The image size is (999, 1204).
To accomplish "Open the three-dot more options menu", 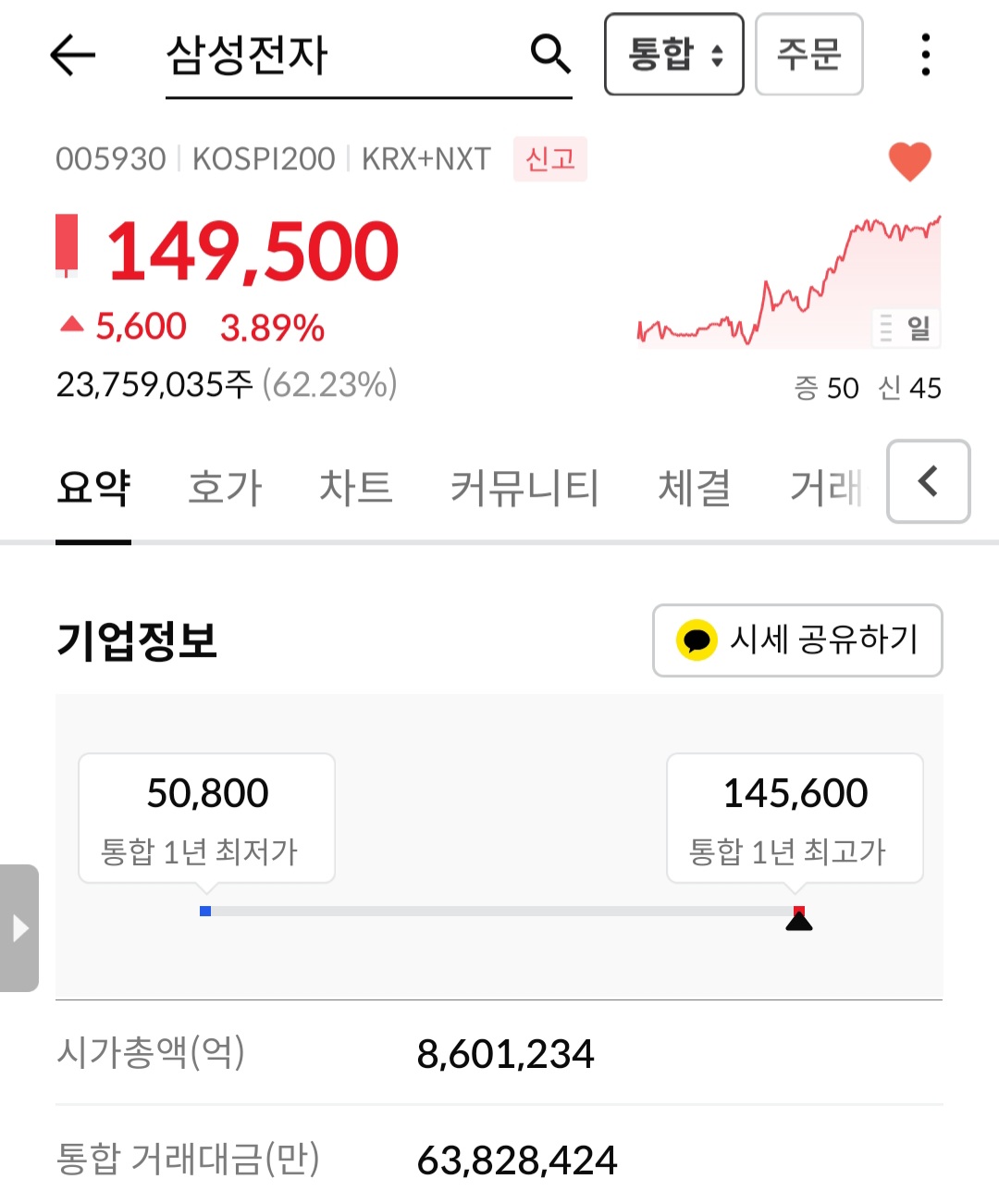I will 925,55.
